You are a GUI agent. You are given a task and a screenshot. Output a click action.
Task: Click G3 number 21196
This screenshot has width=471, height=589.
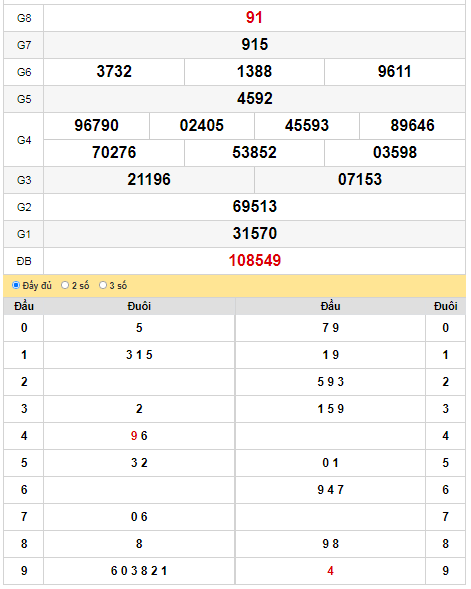[x=149, y=180]
